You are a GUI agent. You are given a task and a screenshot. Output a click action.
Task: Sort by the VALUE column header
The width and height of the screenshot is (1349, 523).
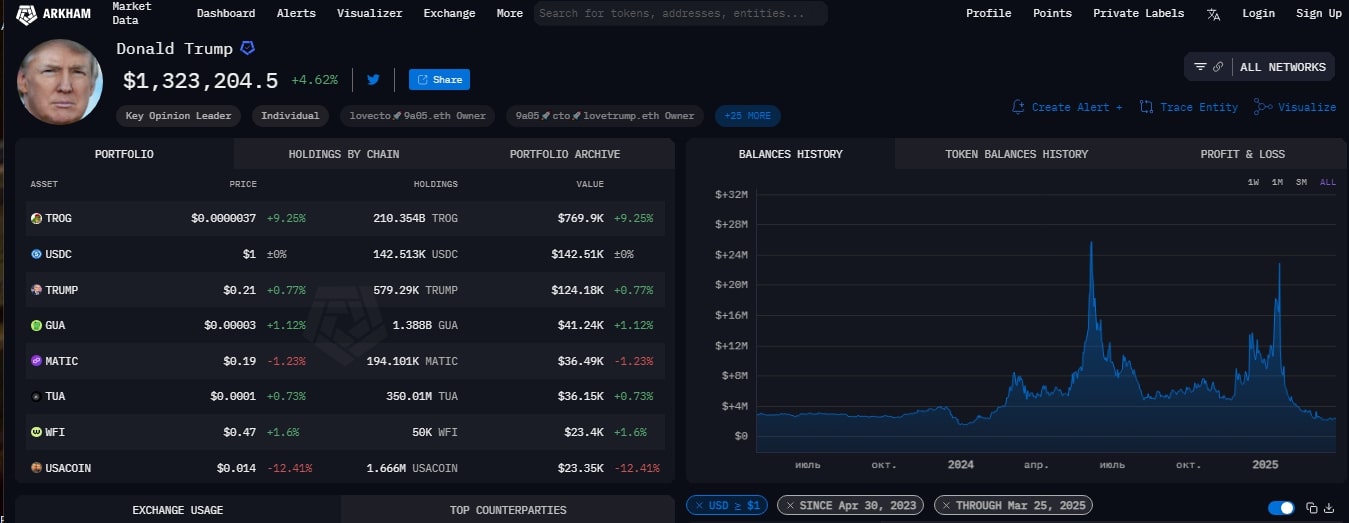pos(590,184)
